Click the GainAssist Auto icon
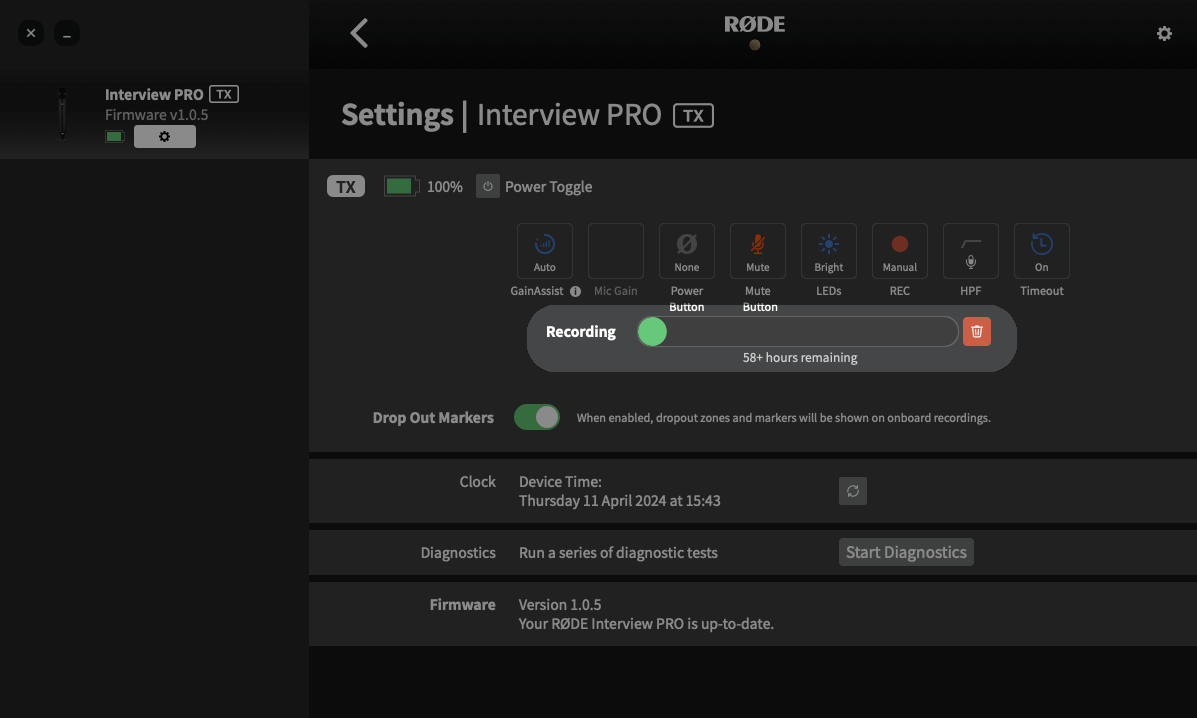The width and height of the screenshot is (1197, 718). click(544, 251)
